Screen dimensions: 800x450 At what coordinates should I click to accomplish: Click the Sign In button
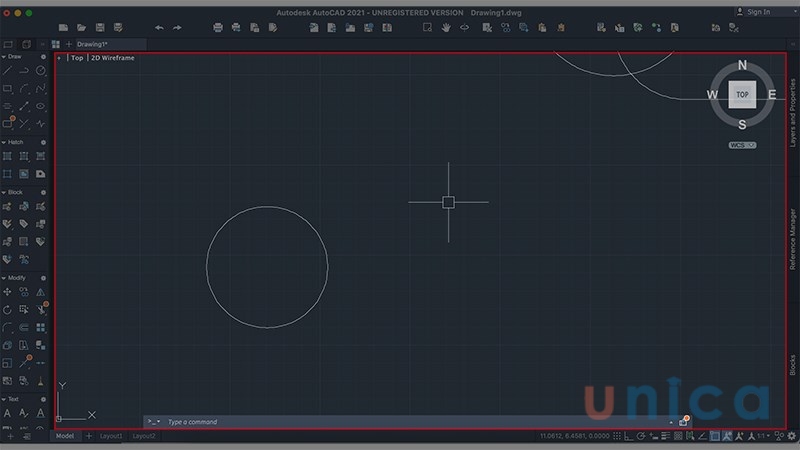[x=754, y=12]
